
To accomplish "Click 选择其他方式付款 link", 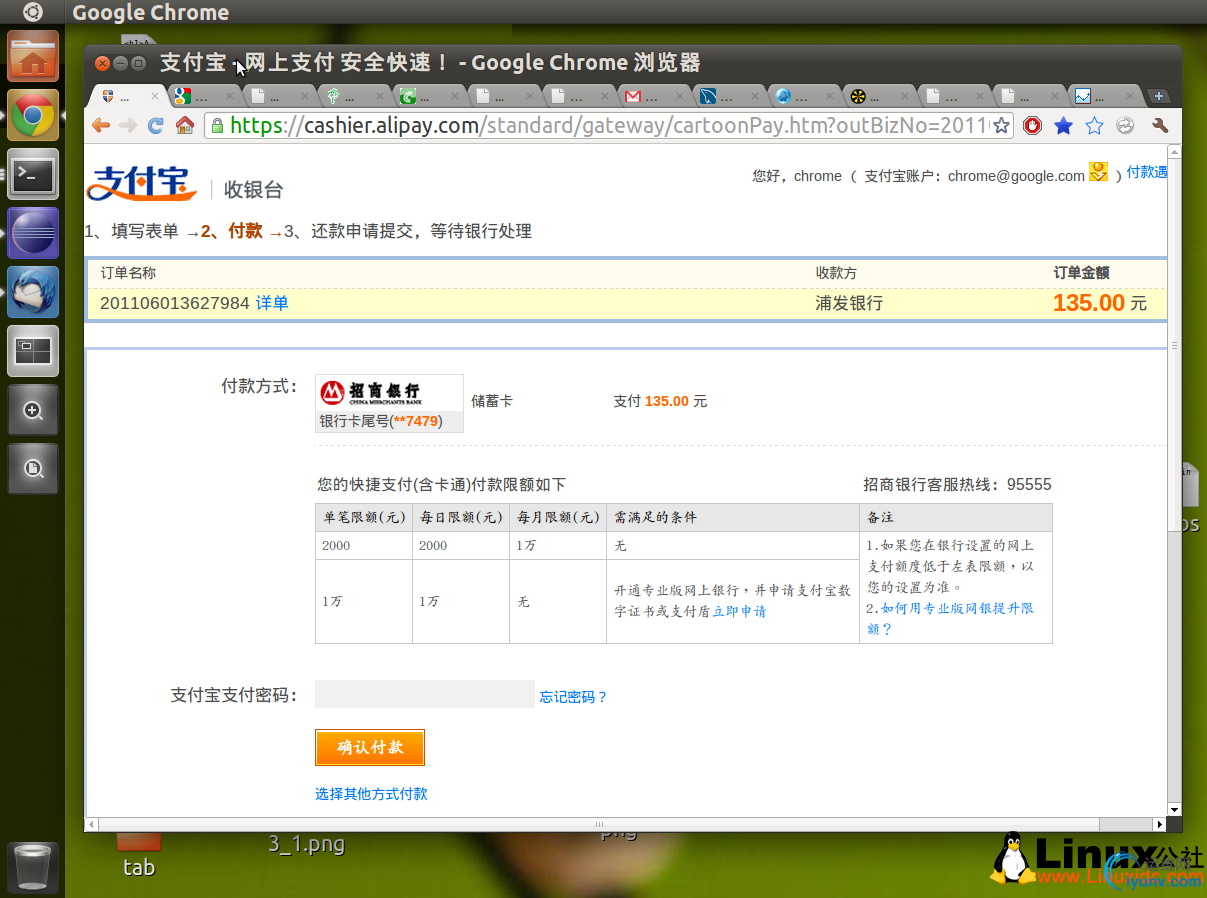I will (x=371, y=793).
